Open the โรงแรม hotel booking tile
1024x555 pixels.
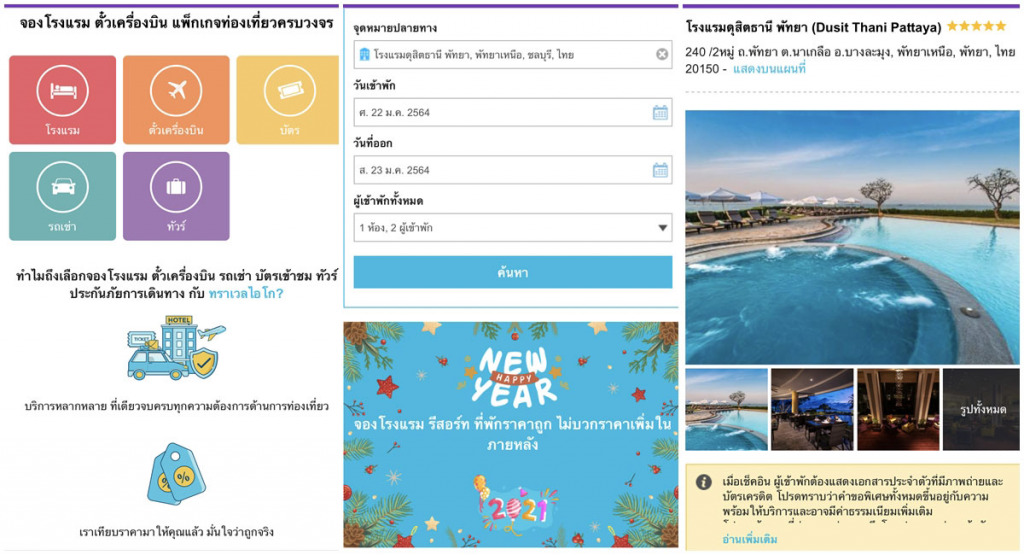pyautogui.click(x=63, y=100)
